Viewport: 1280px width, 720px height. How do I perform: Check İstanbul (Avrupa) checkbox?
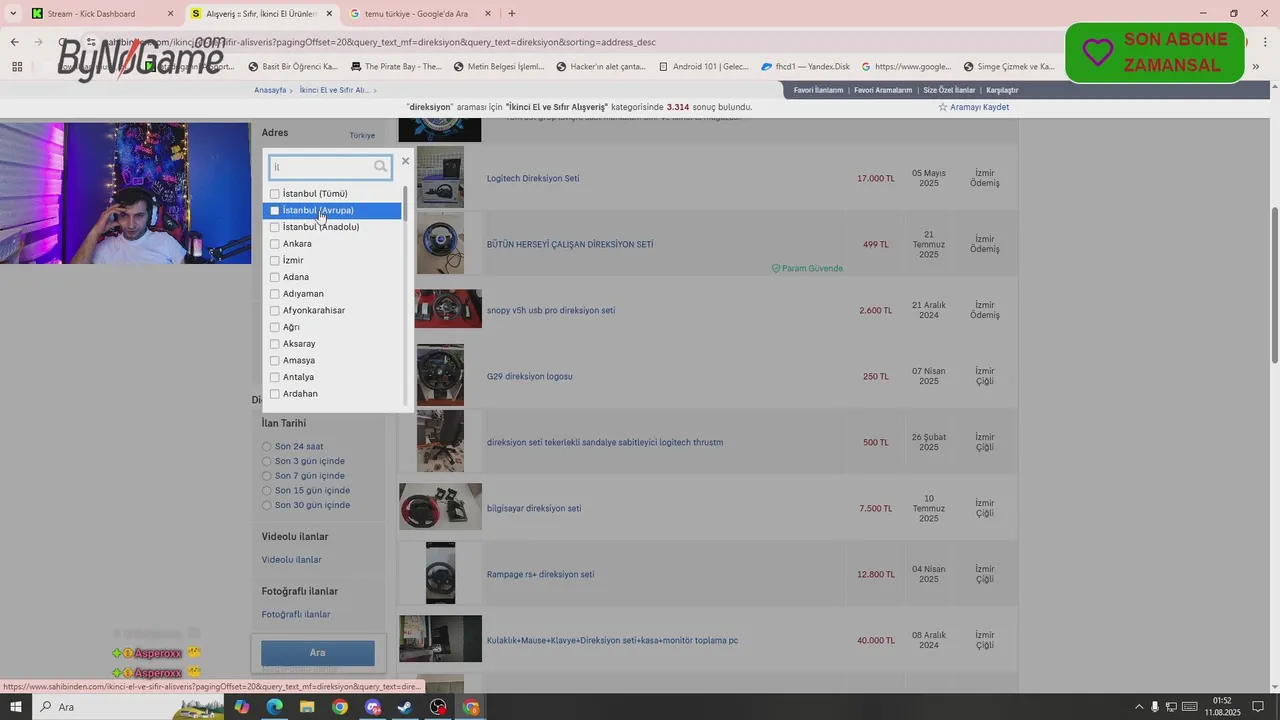pos(275,211)
